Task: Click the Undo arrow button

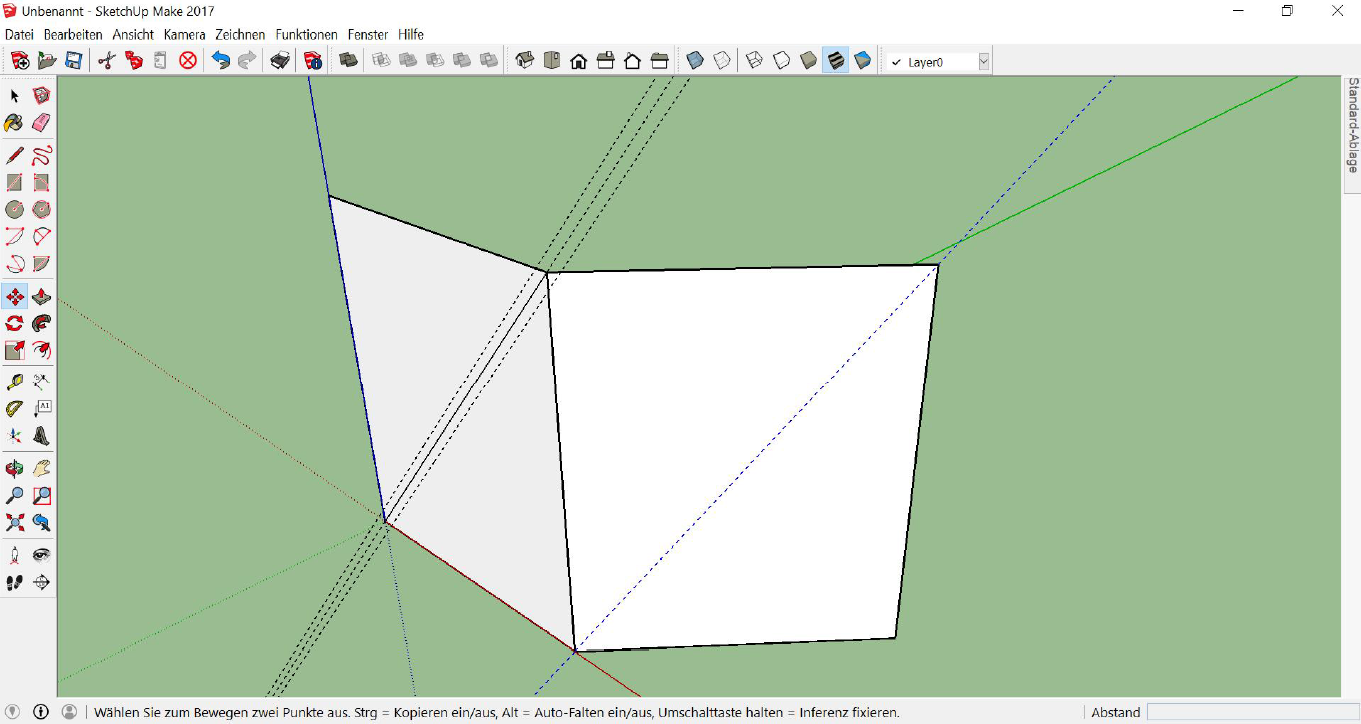Action: tap(220, 61)
